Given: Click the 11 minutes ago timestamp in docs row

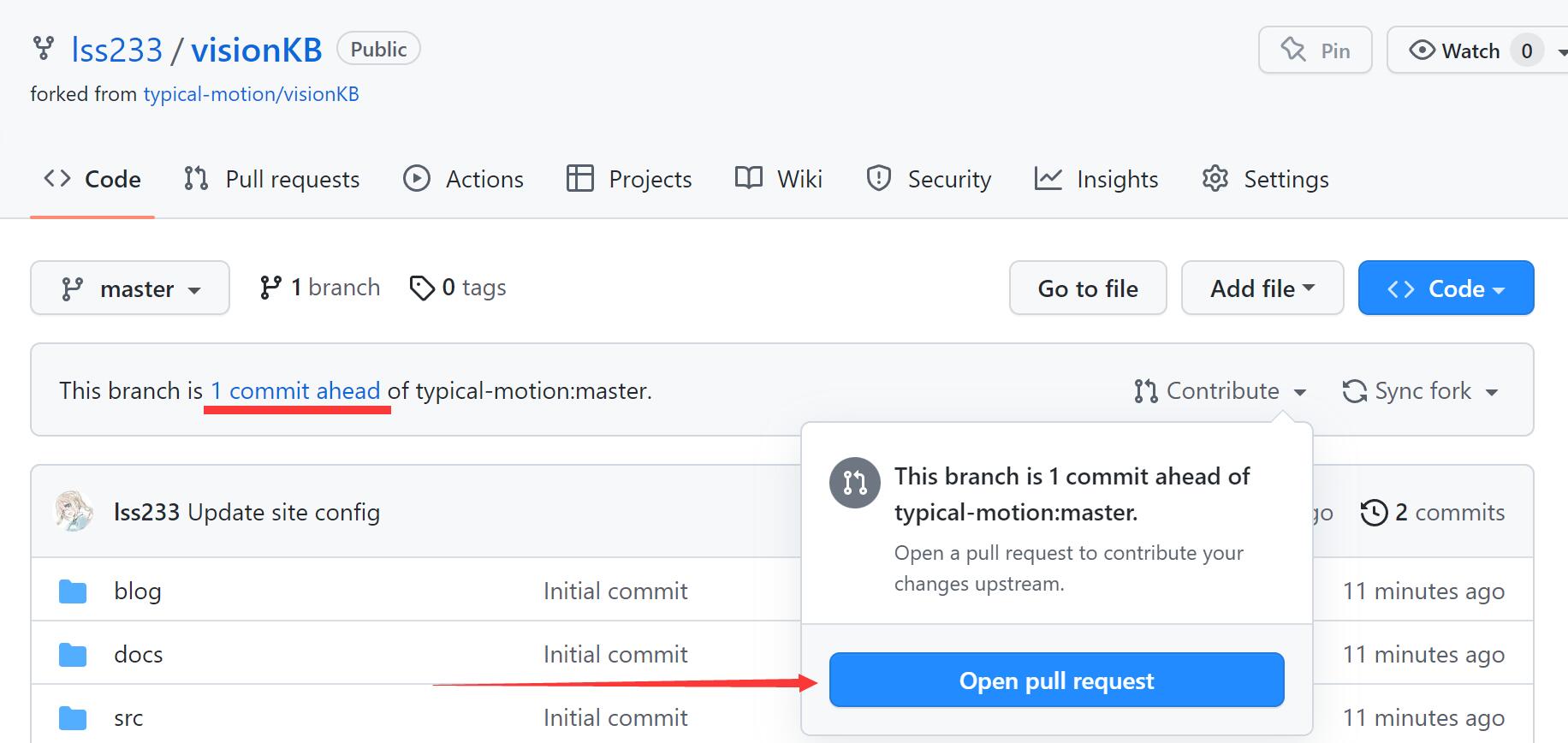Looking at the screenshot, I should [x=1423, y=654].
